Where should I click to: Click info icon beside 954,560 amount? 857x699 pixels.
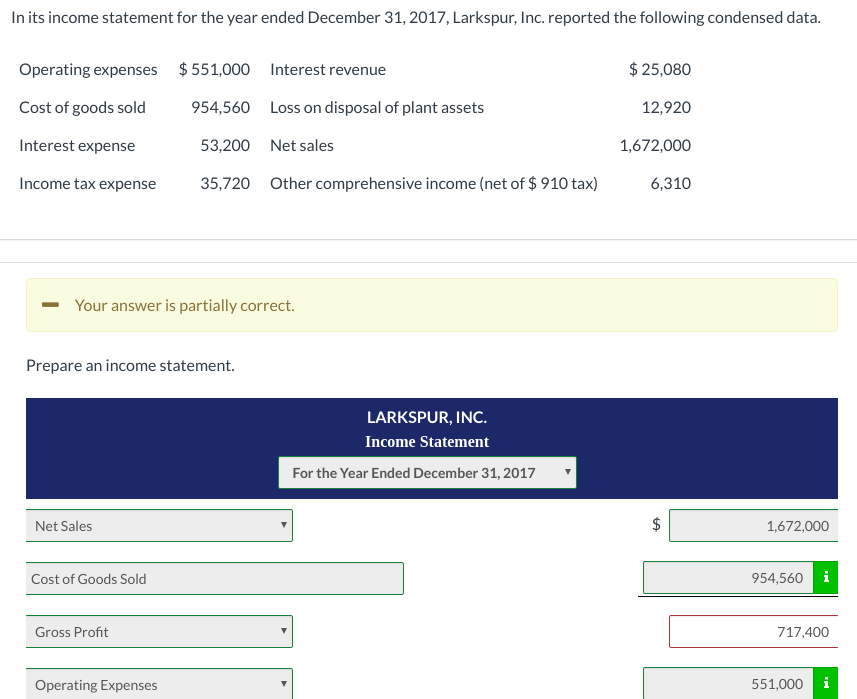click(825, 577)
